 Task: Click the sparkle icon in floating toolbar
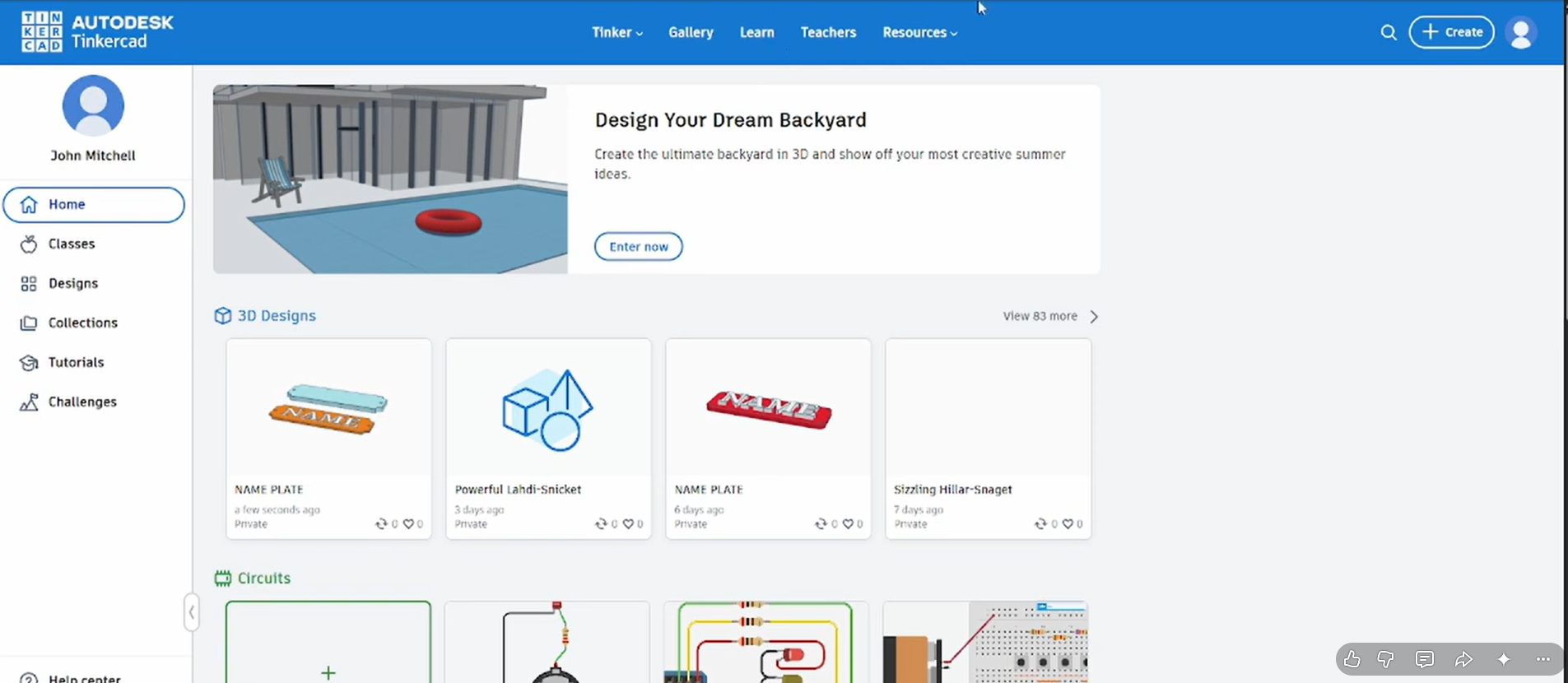1503,659
